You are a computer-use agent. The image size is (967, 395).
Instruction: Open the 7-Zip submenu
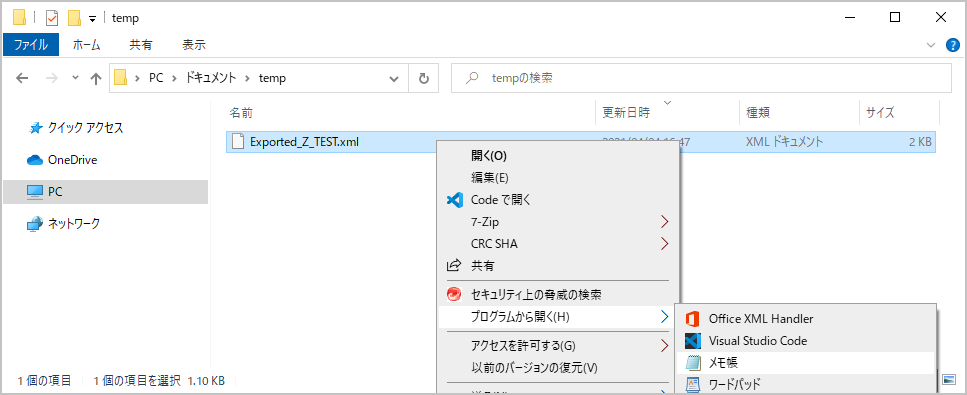tap(559, 222)
